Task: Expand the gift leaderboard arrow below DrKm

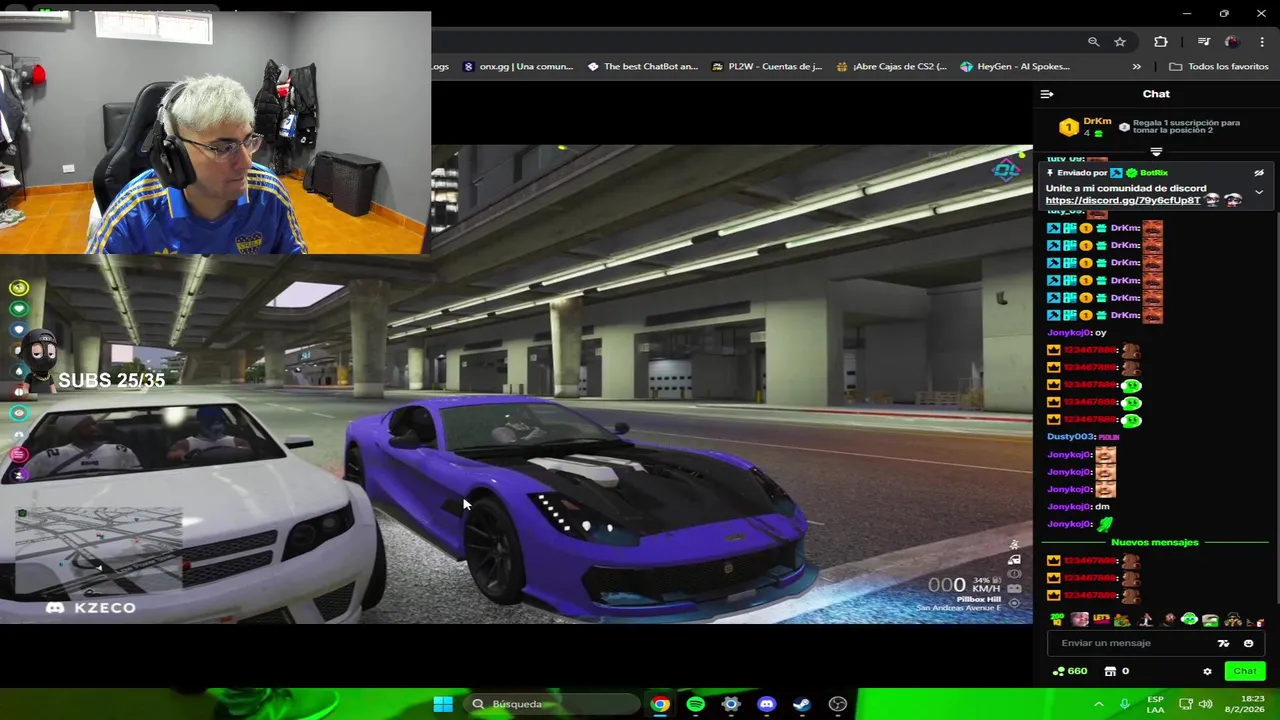Action: pos(1156,152)
